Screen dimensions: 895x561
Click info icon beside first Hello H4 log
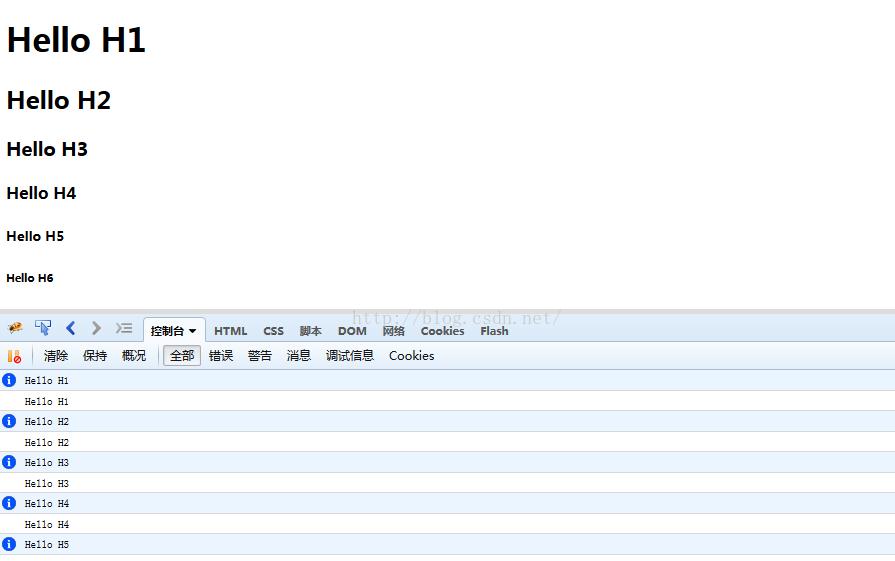[x=9, y=503]
